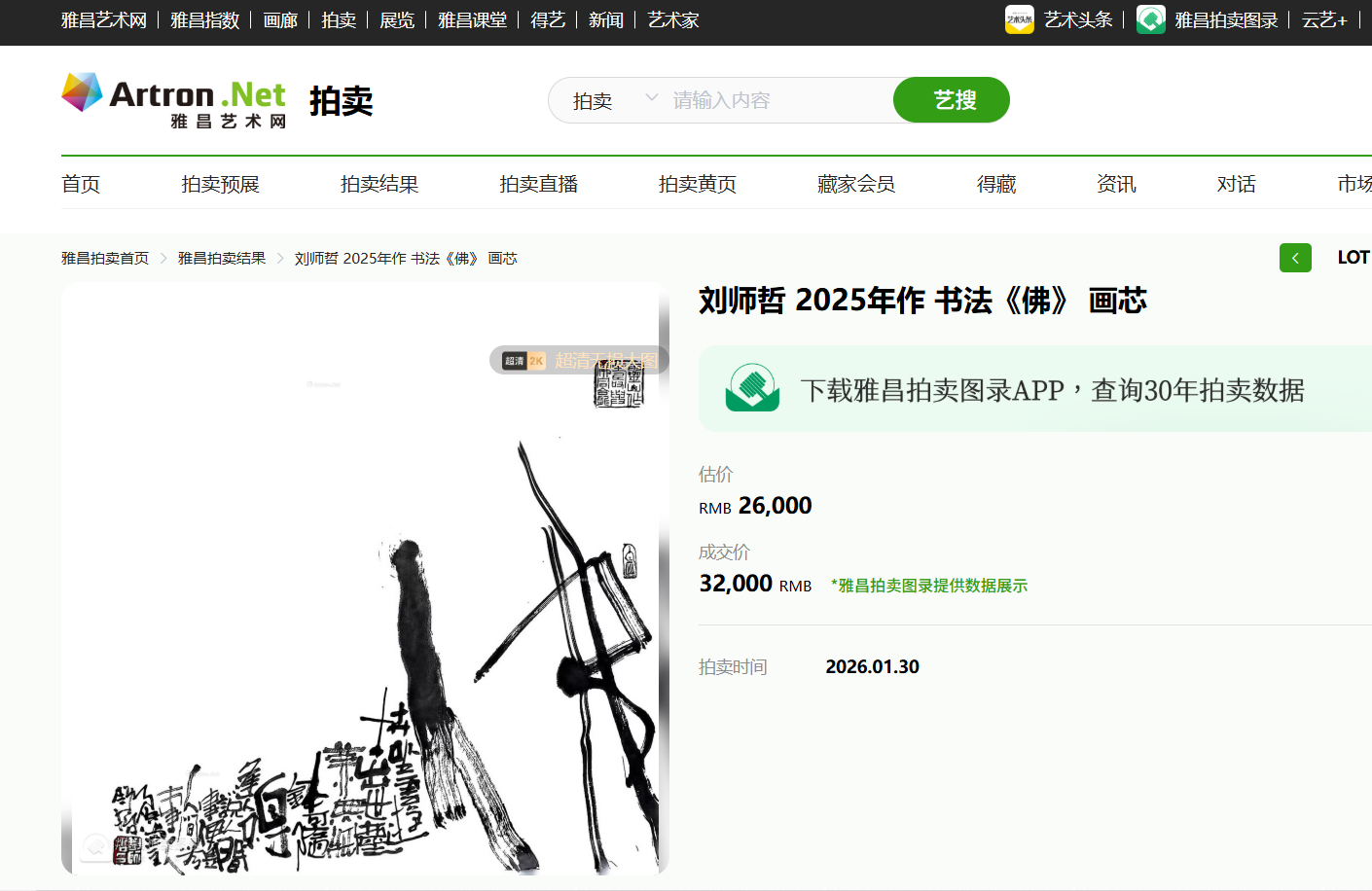Screen dimensions: 1372x891
Task: Click the 雅昌拍卖首页 breadcrumb link
Action: 105,259
